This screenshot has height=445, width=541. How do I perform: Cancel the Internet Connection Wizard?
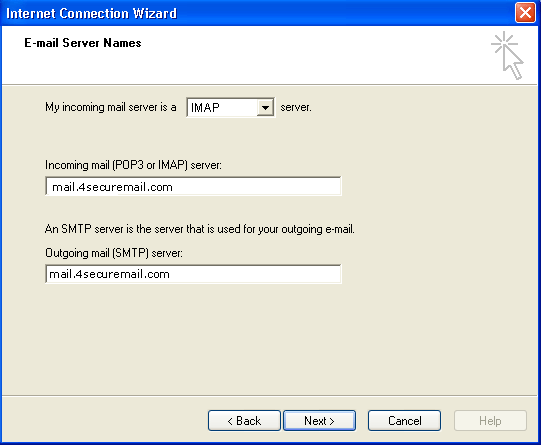click(x=404, y=421)
